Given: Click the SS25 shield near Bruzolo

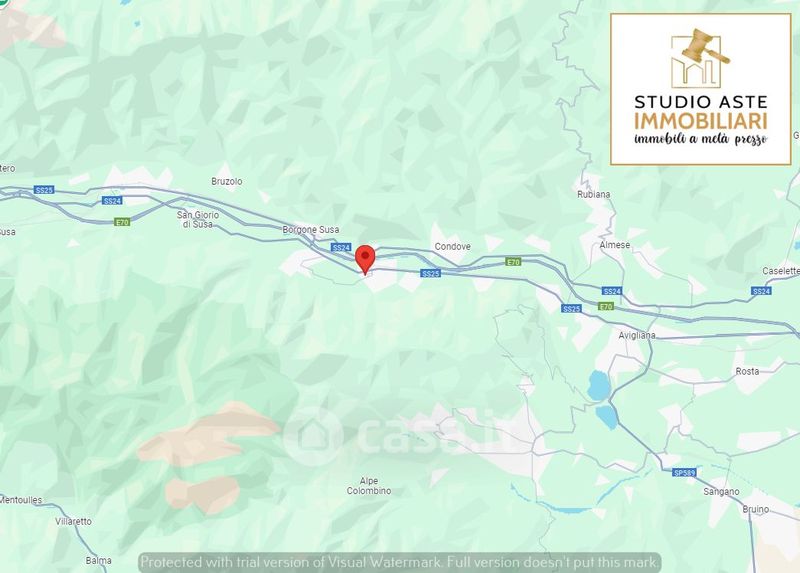Looking at the screenshot, I should pos(44,190).
